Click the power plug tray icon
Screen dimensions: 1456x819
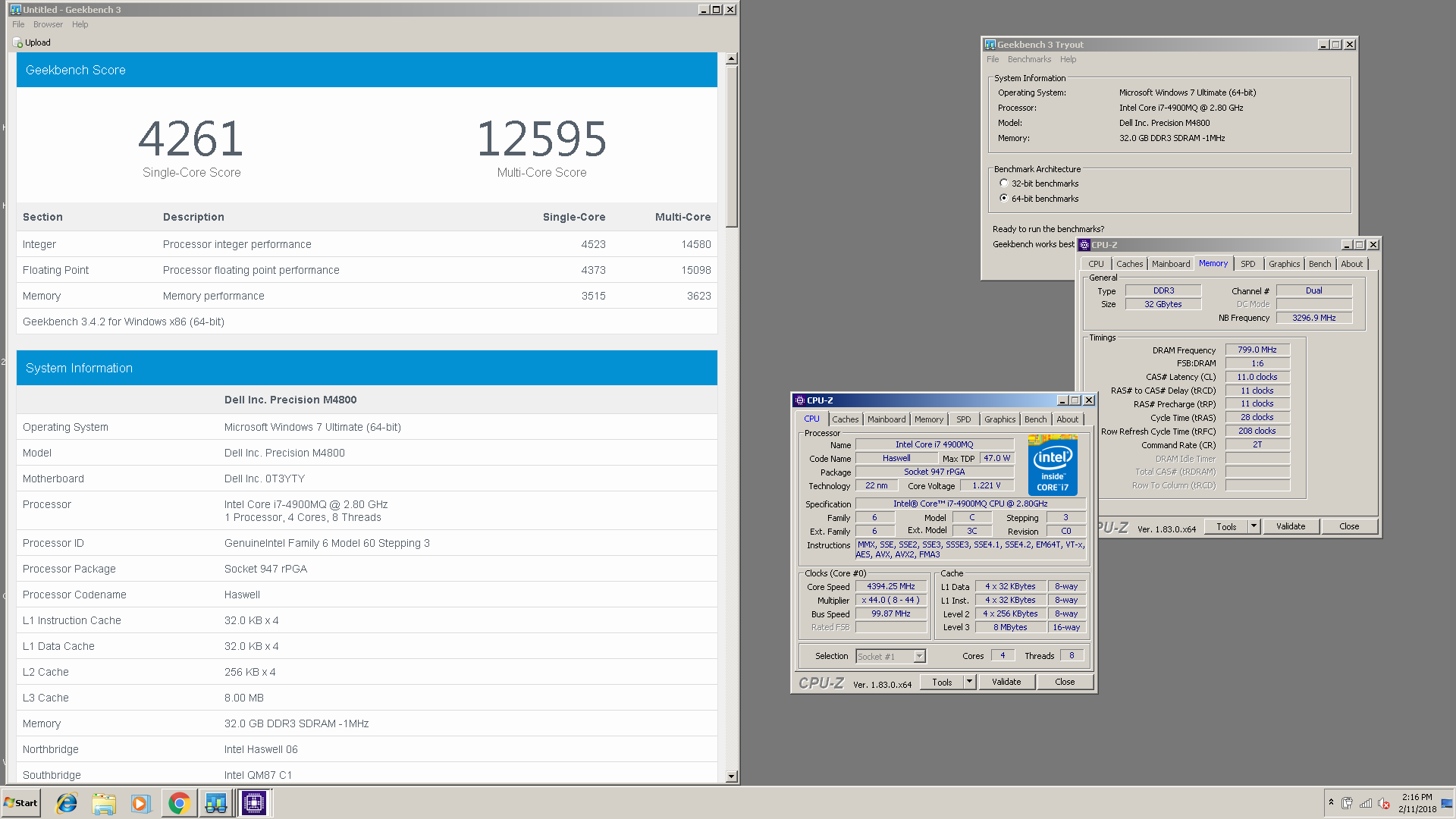point(1347,803)
